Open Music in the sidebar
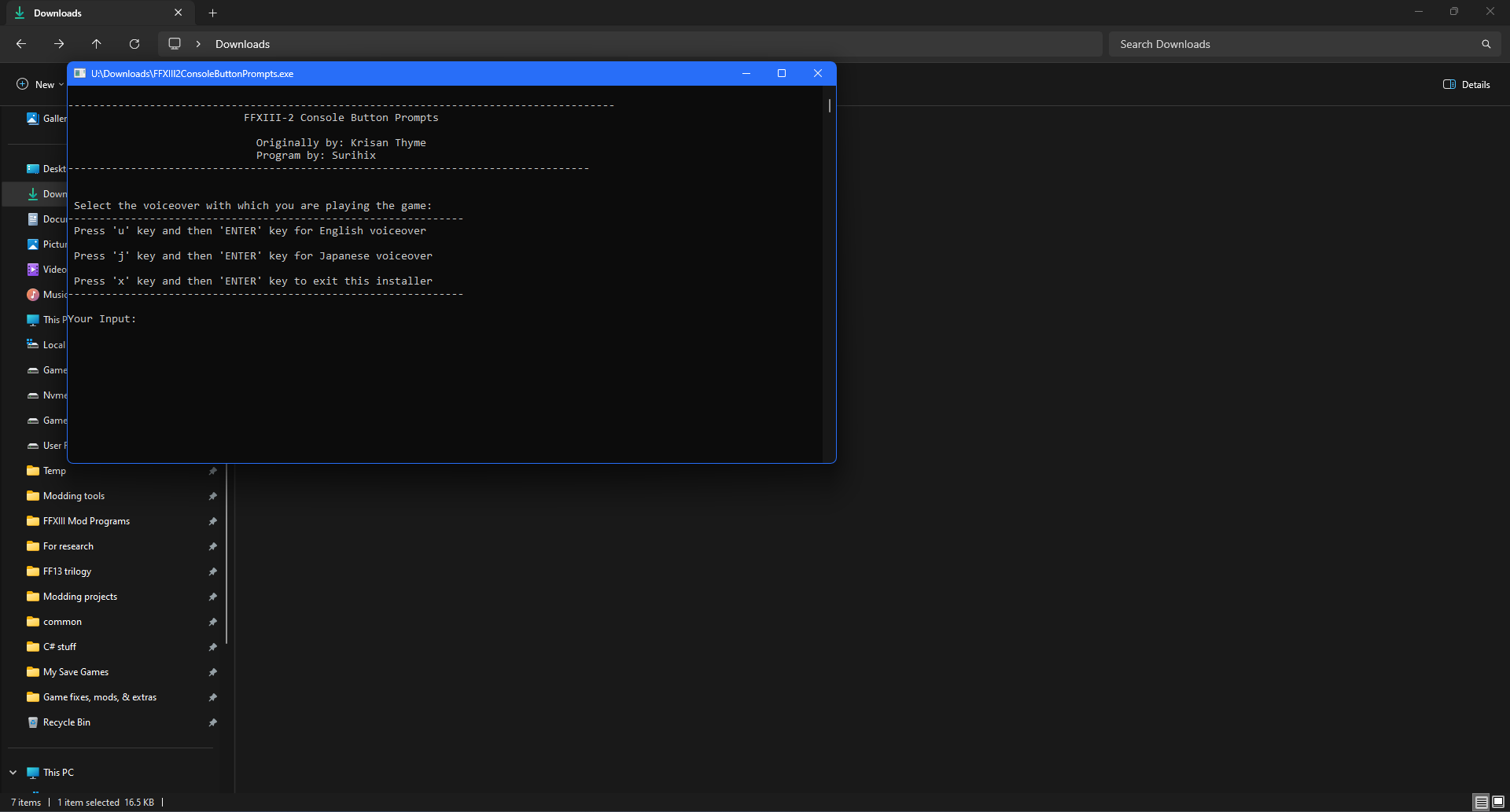Viewport: 1510px width, 812px height. 46,295
